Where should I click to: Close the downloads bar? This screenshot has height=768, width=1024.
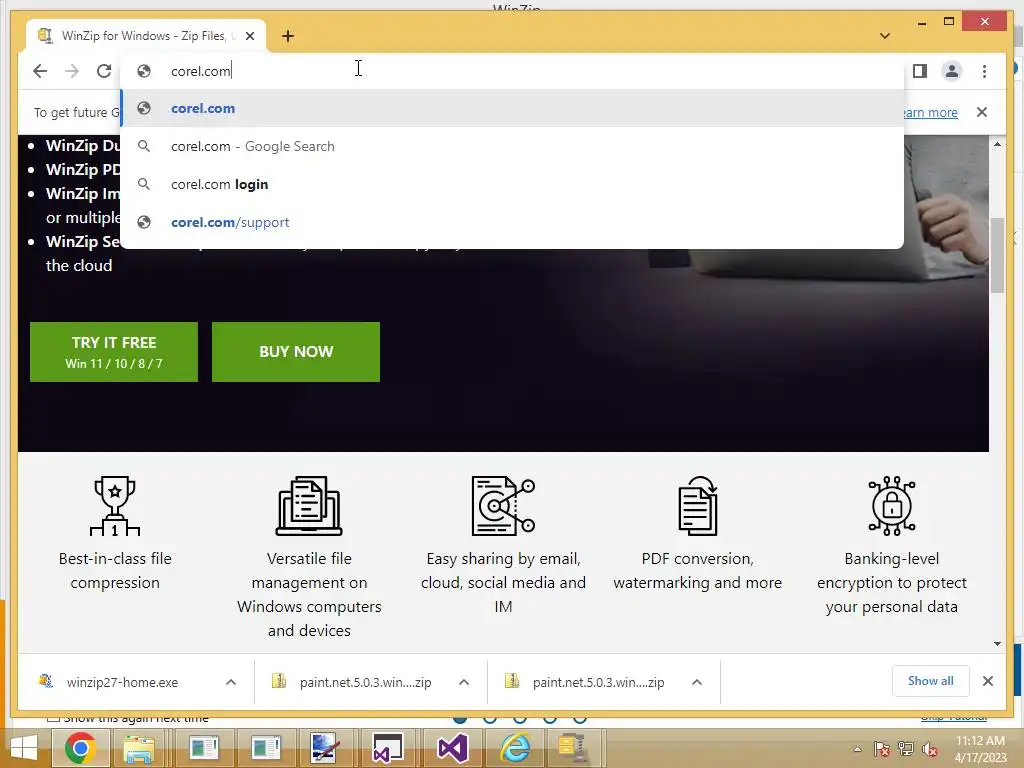pyautogui.click(x=988, y=681)
